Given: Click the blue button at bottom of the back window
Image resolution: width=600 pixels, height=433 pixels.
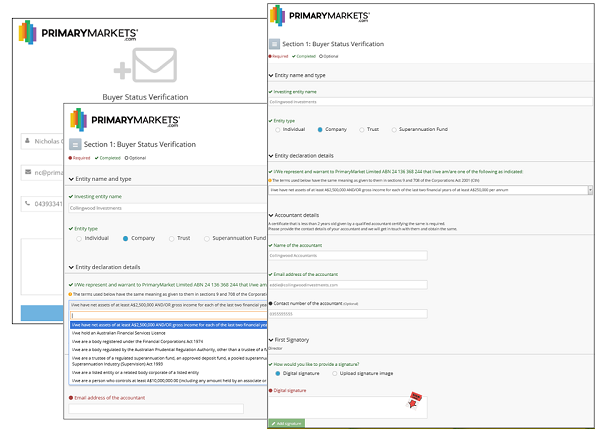Looking at the screenshot, I should coord(42,313).
